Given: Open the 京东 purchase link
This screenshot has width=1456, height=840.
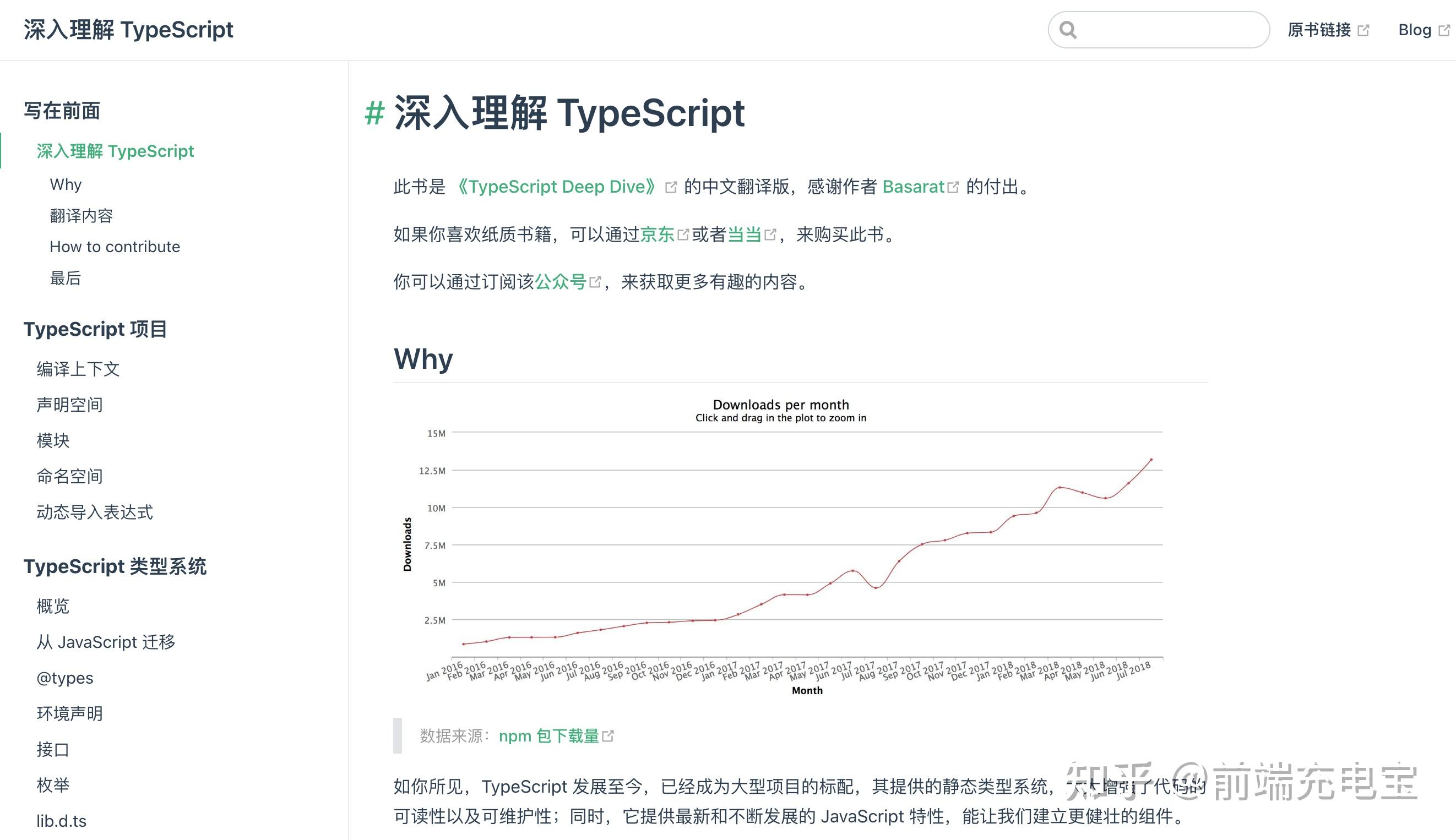Looking at the screenshot, I should [658, 235].
